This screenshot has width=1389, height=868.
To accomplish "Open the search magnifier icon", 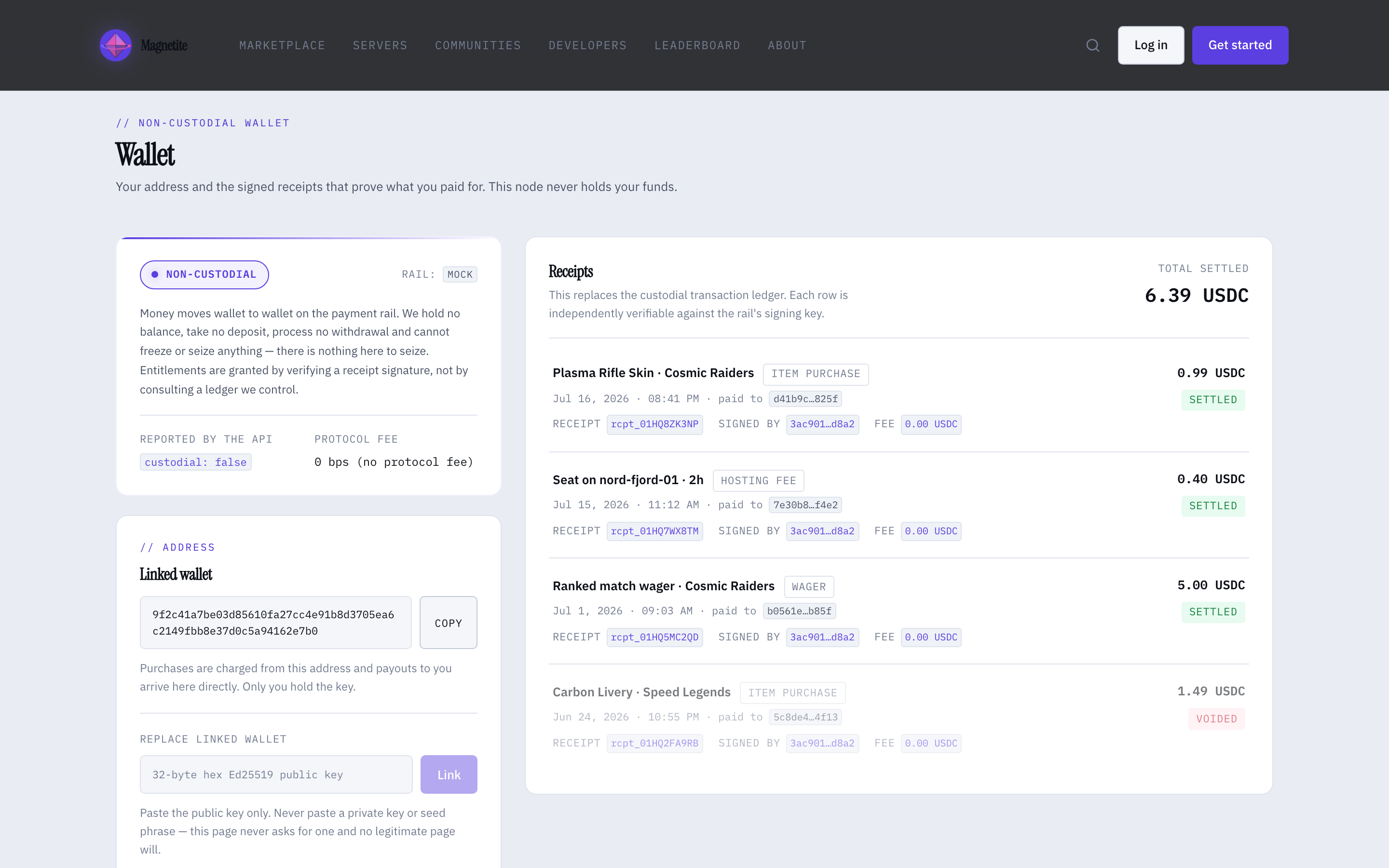I will (x=1093, y=45).
